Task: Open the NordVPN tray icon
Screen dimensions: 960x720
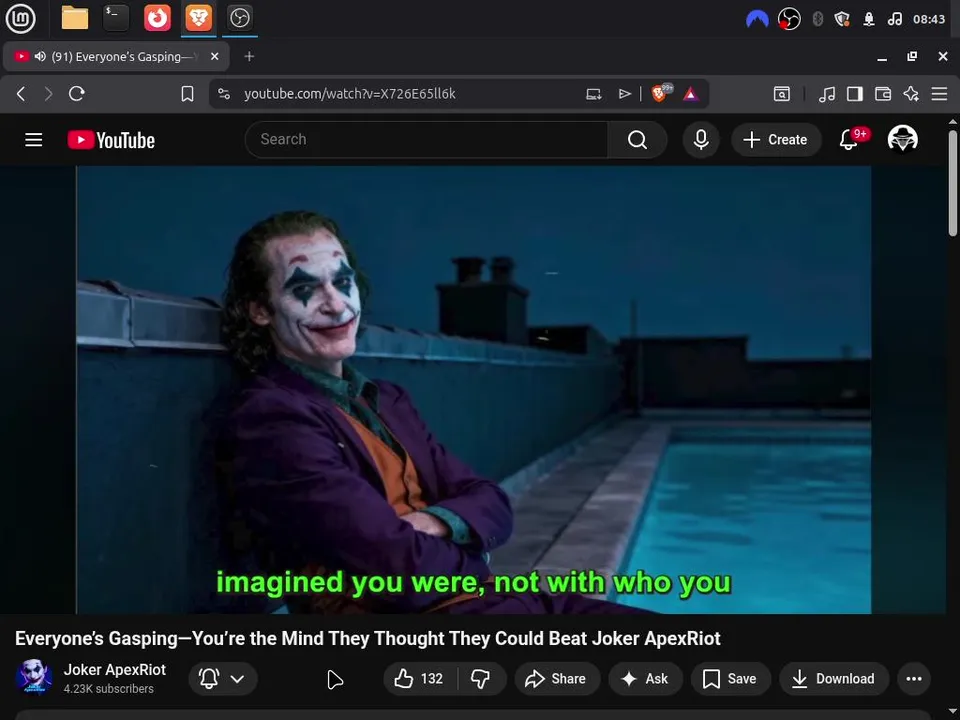Action: pyautogui.click(x=757, y=19)
